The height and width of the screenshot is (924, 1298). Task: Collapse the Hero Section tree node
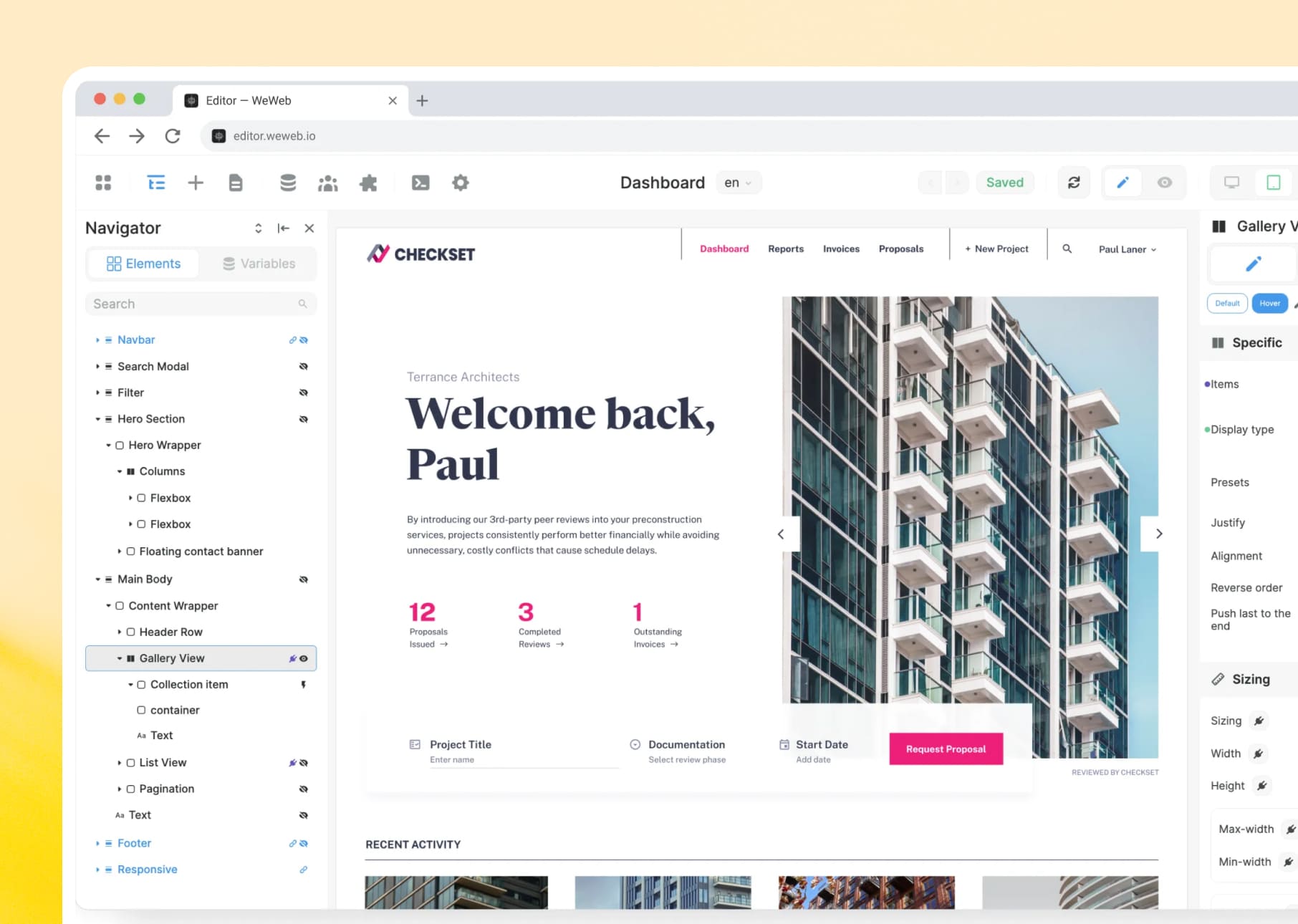(x=97, y=419)
